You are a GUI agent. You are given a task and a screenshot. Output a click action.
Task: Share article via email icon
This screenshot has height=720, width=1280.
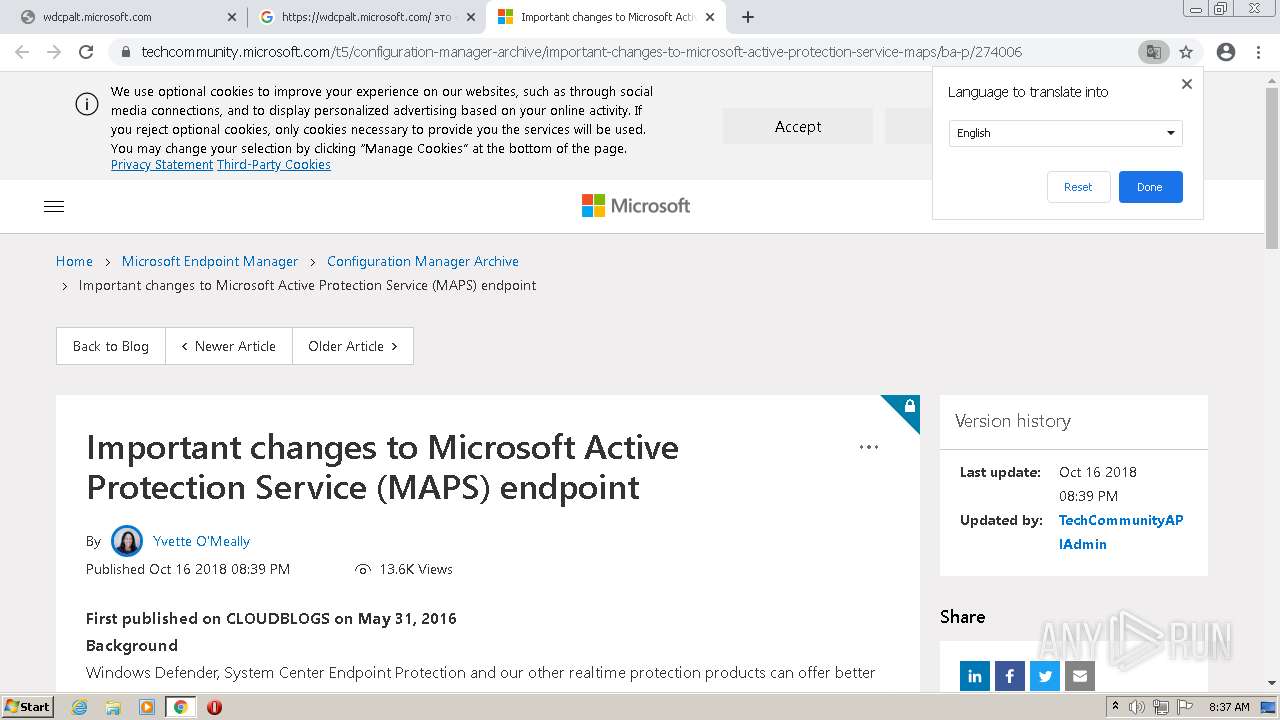click(x=1080, y=677)
